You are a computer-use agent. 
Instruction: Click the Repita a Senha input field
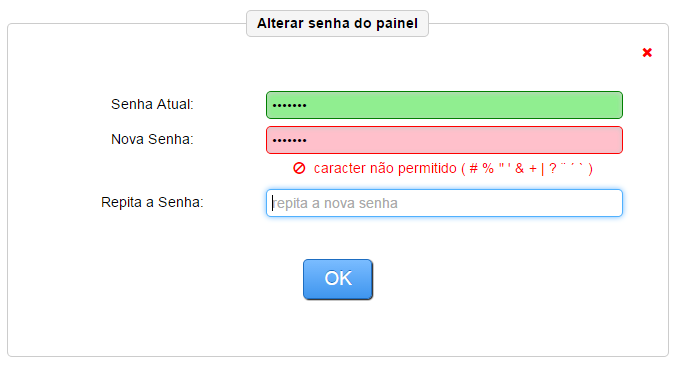pos(444,203)
